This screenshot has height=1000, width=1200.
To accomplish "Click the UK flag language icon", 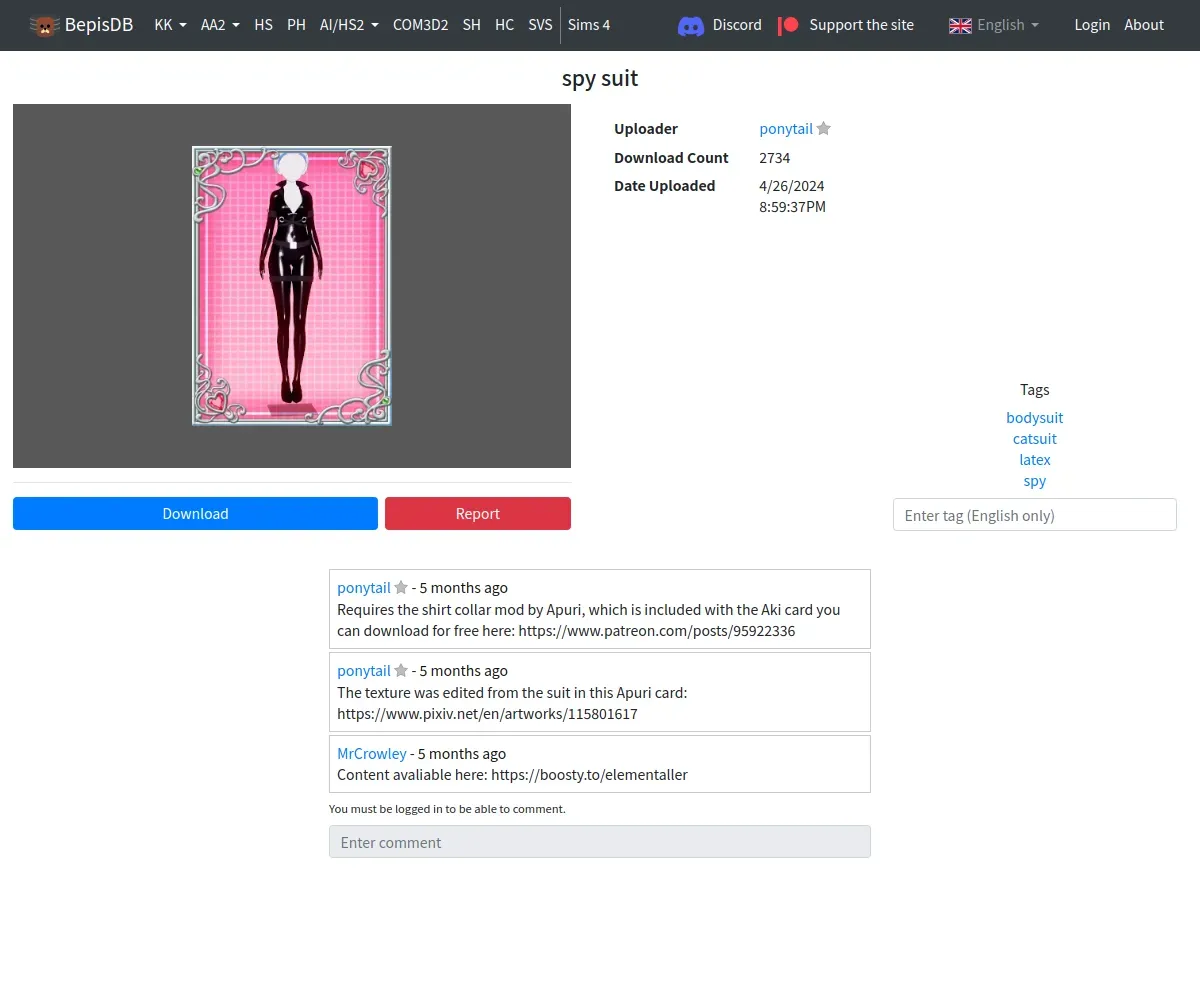I will coord(960,25).
